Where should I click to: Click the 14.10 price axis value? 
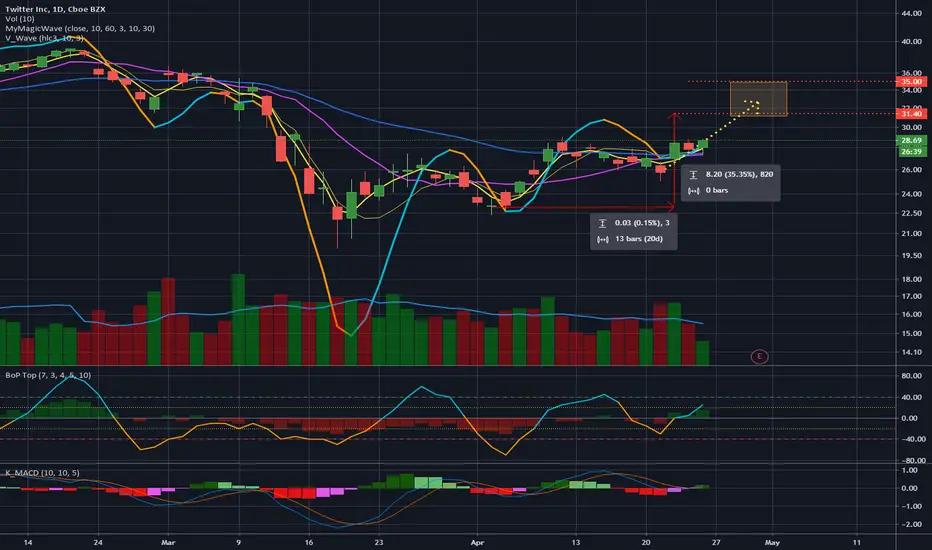(x=912, y=352)
